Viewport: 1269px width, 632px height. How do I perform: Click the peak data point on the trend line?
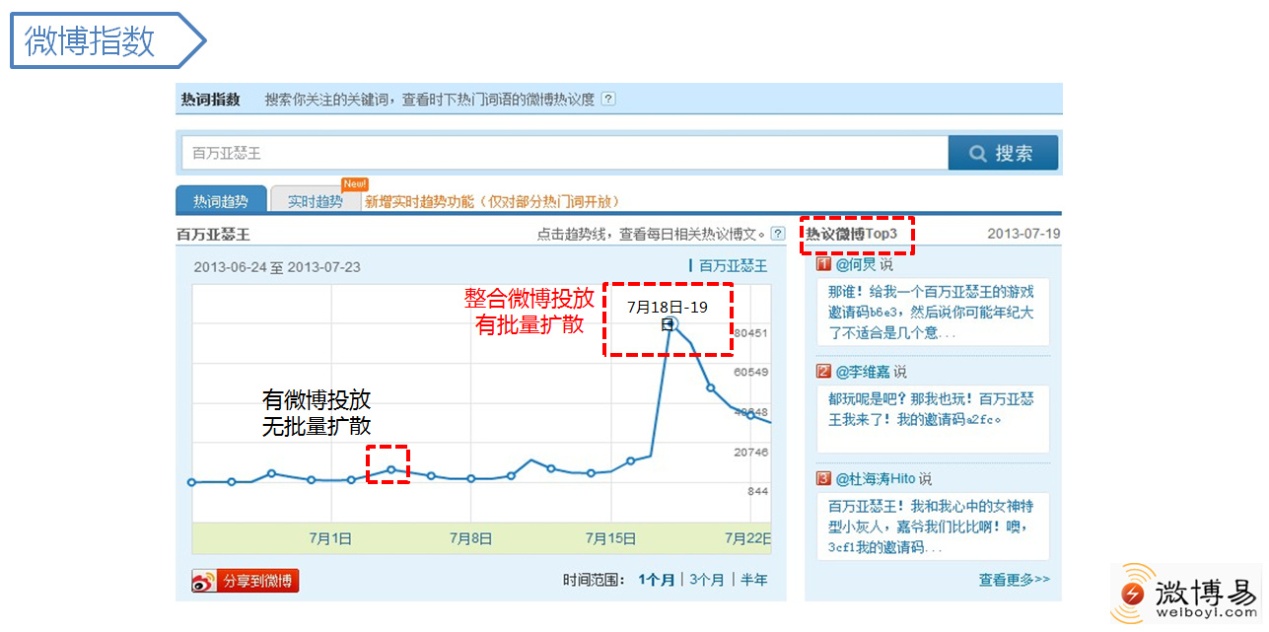click(x=671, y=323)
